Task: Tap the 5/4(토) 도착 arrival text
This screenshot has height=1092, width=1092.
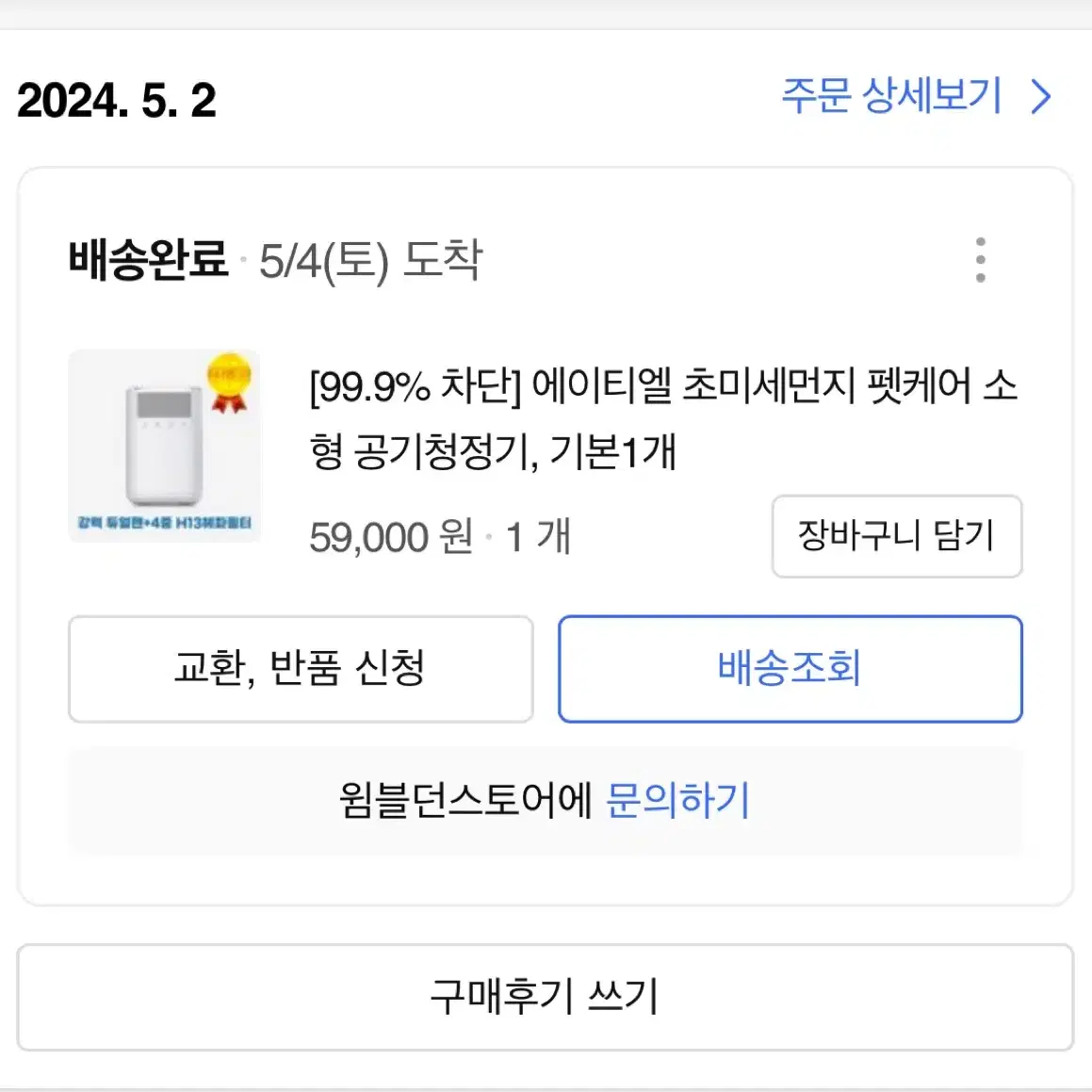Action: click(x=370, y=260)
